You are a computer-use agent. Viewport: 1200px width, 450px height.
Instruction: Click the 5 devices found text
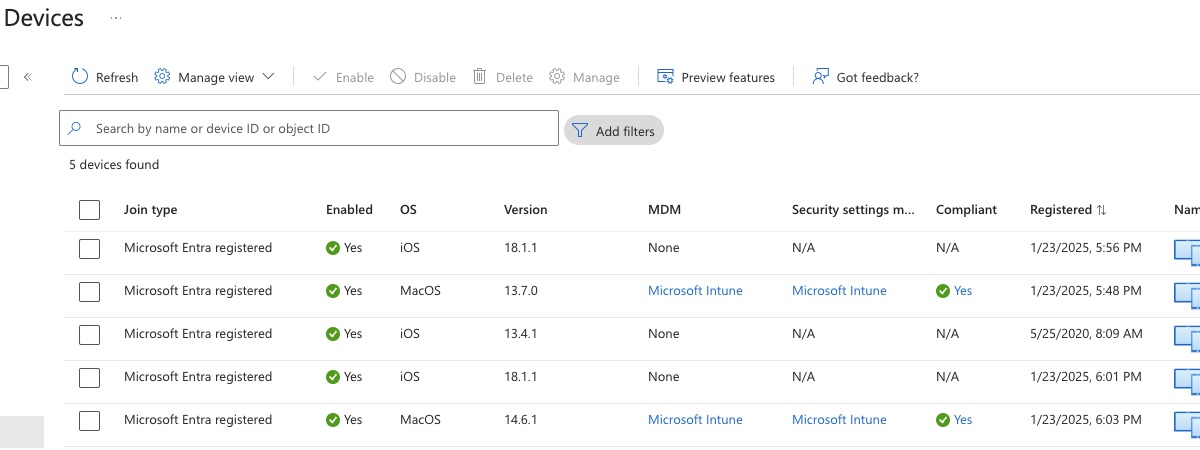114,165
